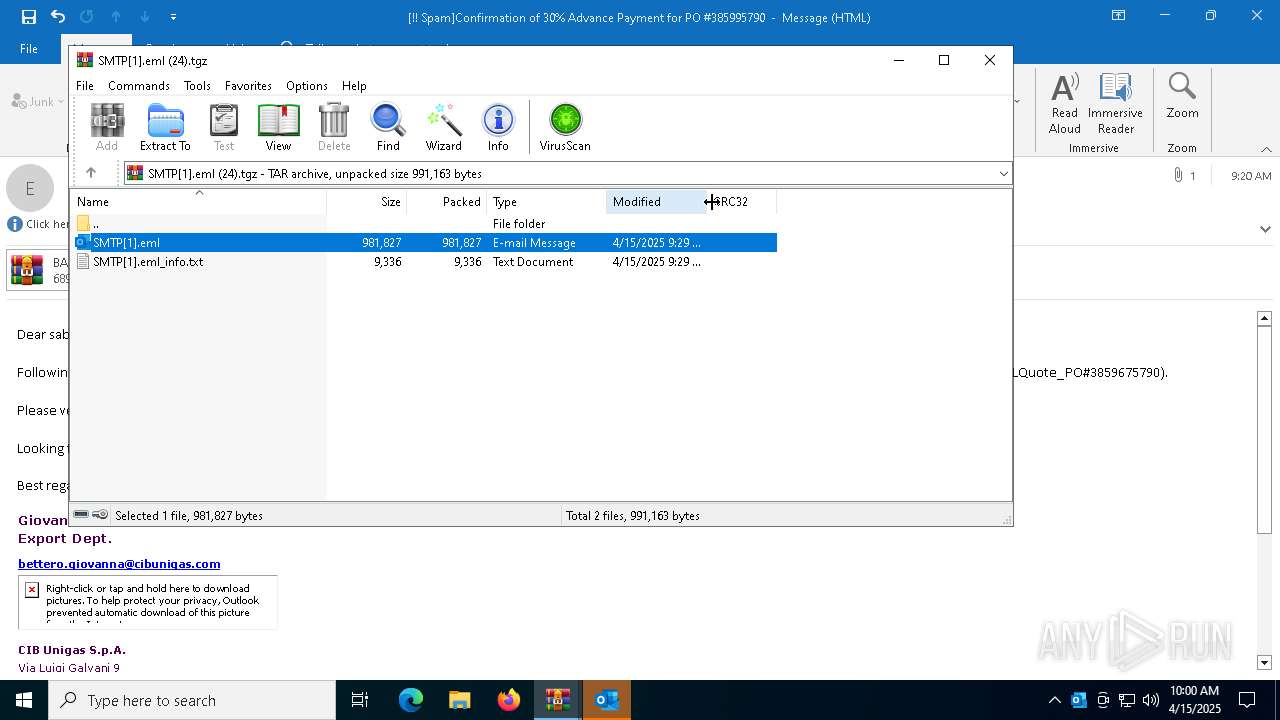
Task: Sort by Modified column header
Action: tap(656, 202)
